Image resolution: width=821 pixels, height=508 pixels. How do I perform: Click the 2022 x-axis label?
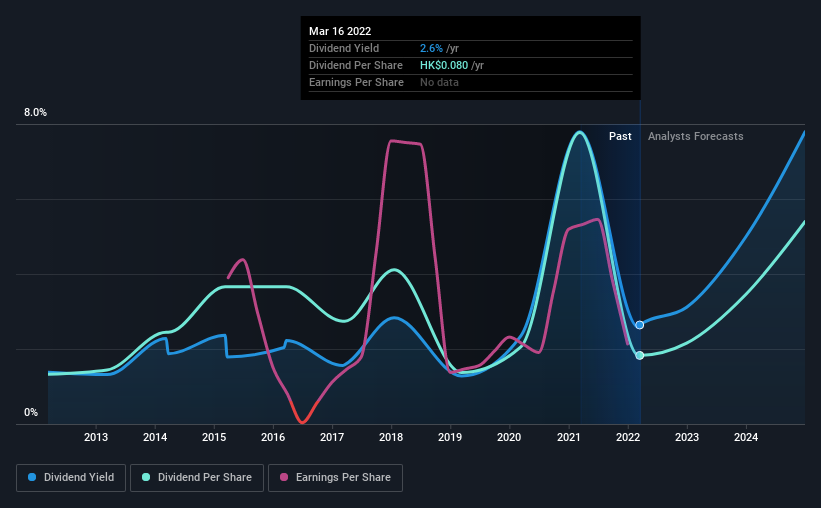[x=628, y=437]
